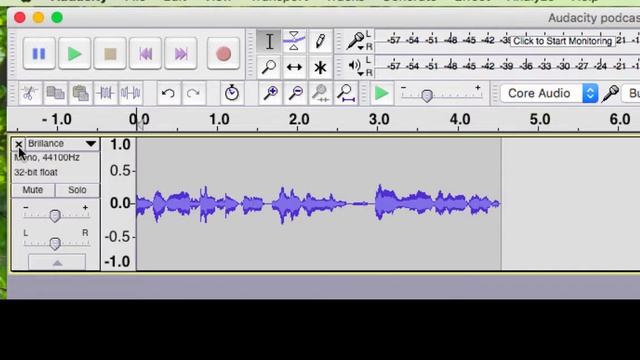Open the recording meter microphone menu

click(x=356, y=41)
